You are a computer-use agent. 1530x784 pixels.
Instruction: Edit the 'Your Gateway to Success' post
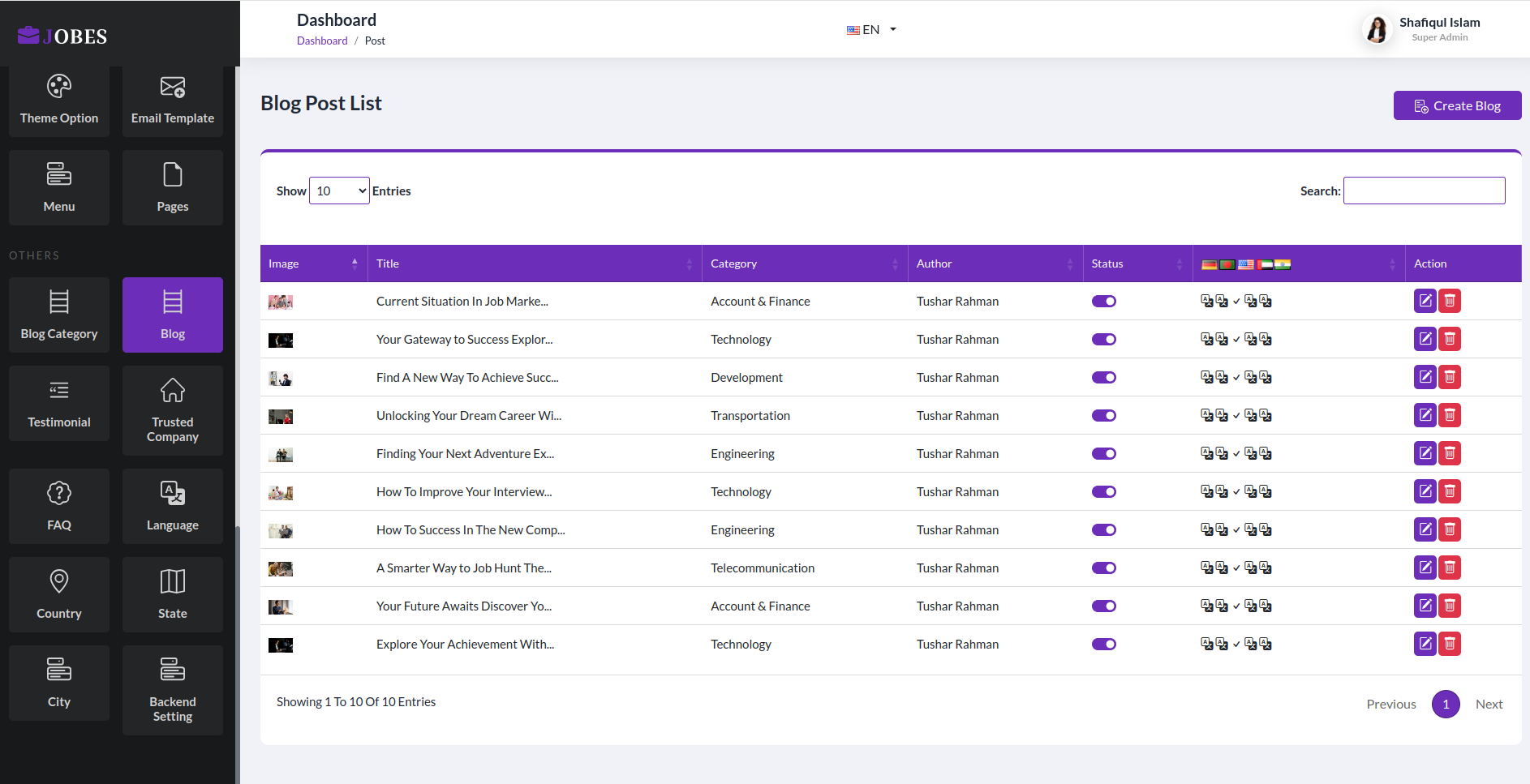1425,339
